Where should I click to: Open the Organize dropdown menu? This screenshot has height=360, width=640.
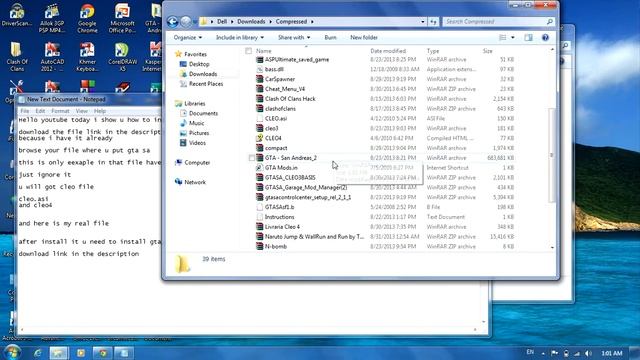tap(188, 38)
